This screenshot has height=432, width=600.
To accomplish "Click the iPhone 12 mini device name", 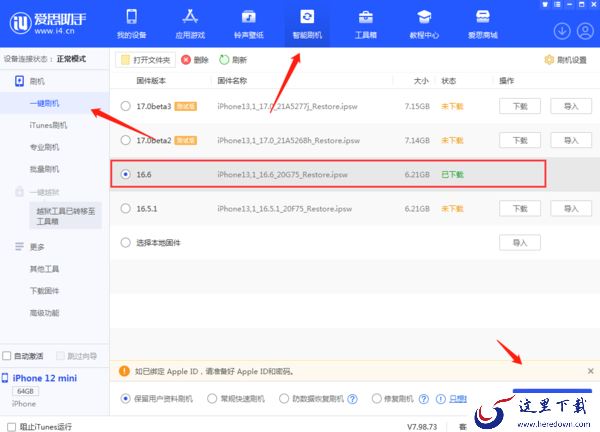I will (45, 378).
